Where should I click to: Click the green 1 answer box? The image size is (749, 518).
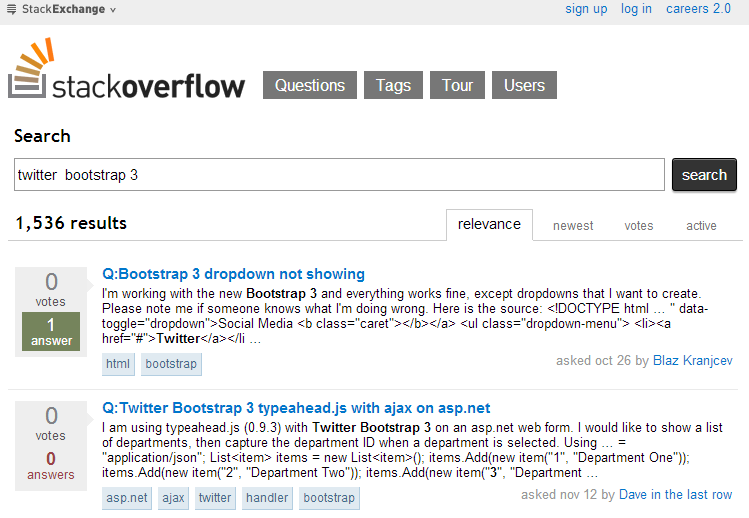(51, 332)
